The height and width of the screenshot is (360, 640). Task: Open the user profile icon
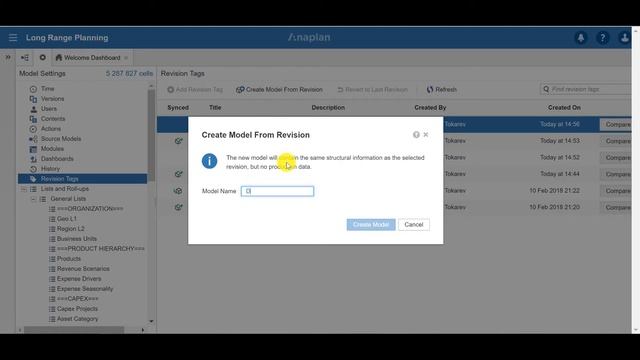[624, 38]
